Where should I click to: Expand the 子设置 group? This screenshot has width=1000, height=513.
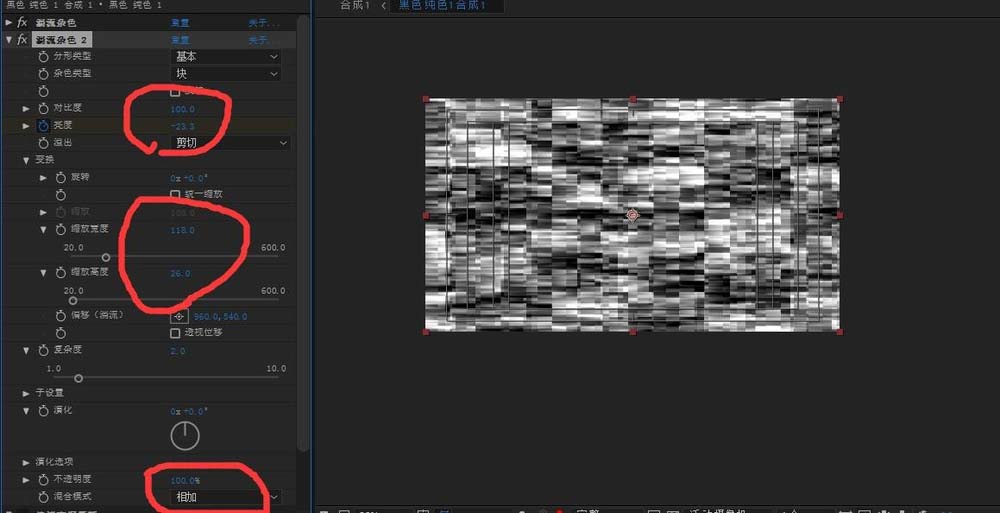tap(26, 393)
